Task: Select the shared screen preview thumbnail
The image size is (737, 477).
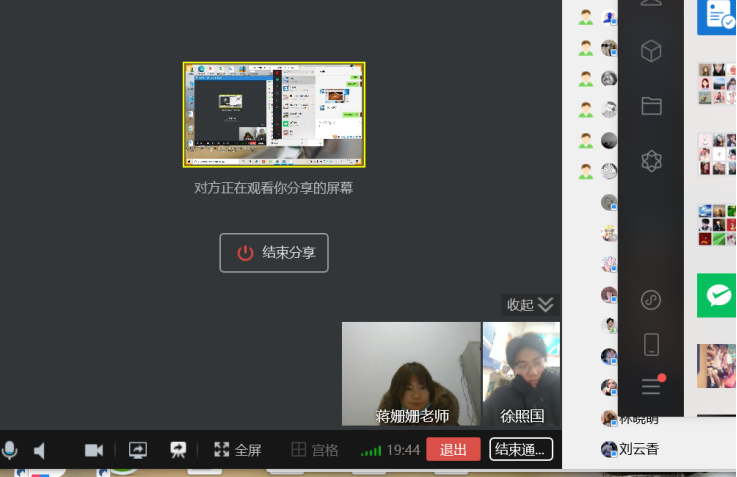Action: 274,114
